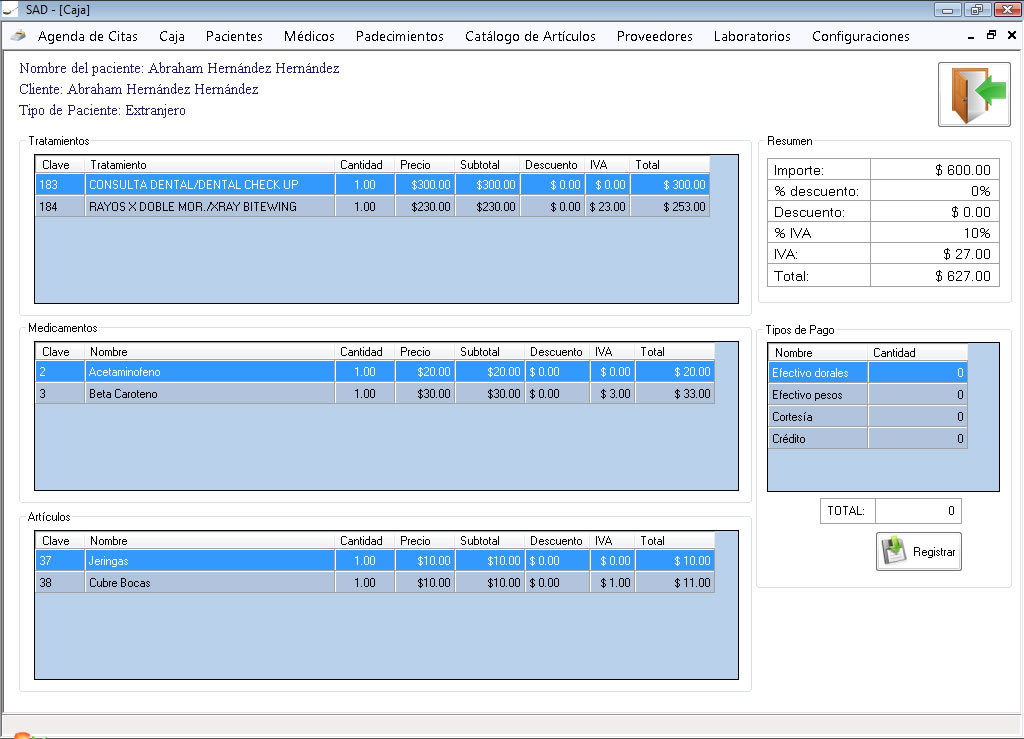Click clave 38 cell in Artículos
1024x739 pixels.
coord(60,583)
